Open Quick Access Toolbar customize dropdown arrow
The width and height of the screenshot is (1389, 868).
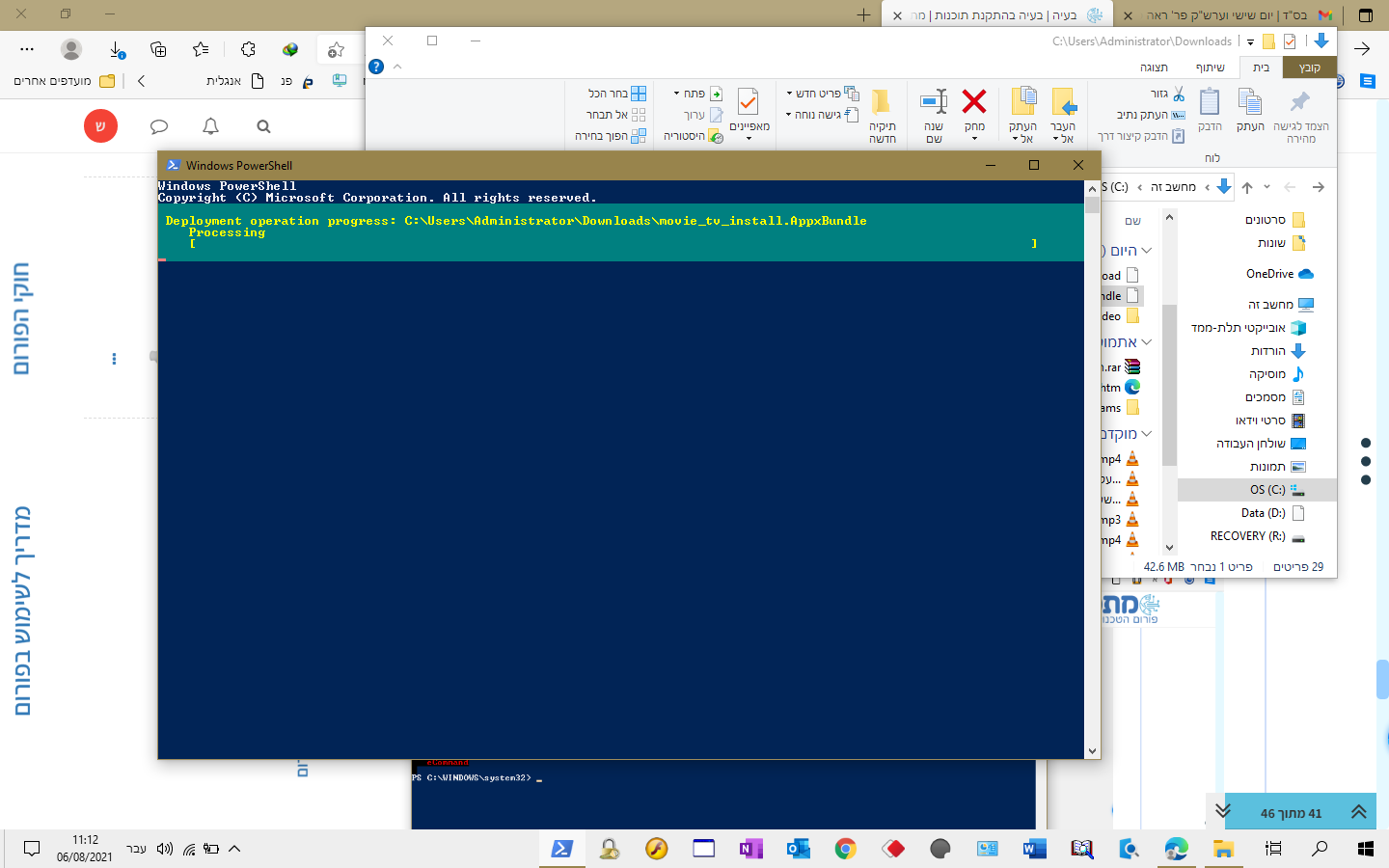coord(1250,41)
